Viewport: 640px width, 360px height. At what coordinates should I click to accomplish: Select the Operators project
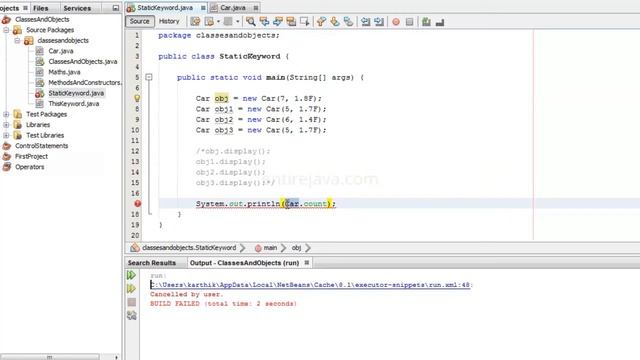[x=30, y=167]
